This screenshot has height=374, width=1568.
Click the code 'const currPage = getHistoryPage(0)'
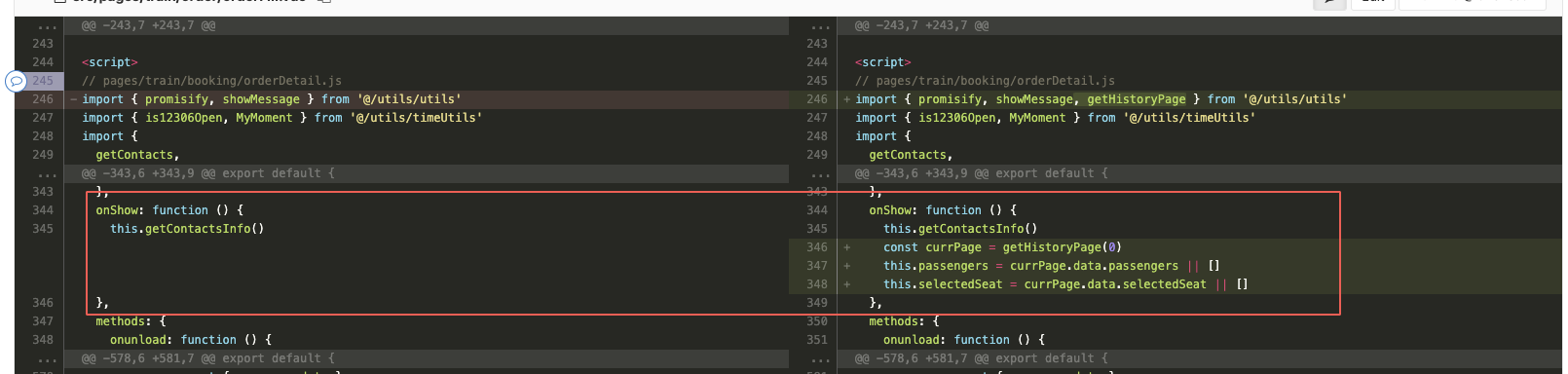point(1002,247)
